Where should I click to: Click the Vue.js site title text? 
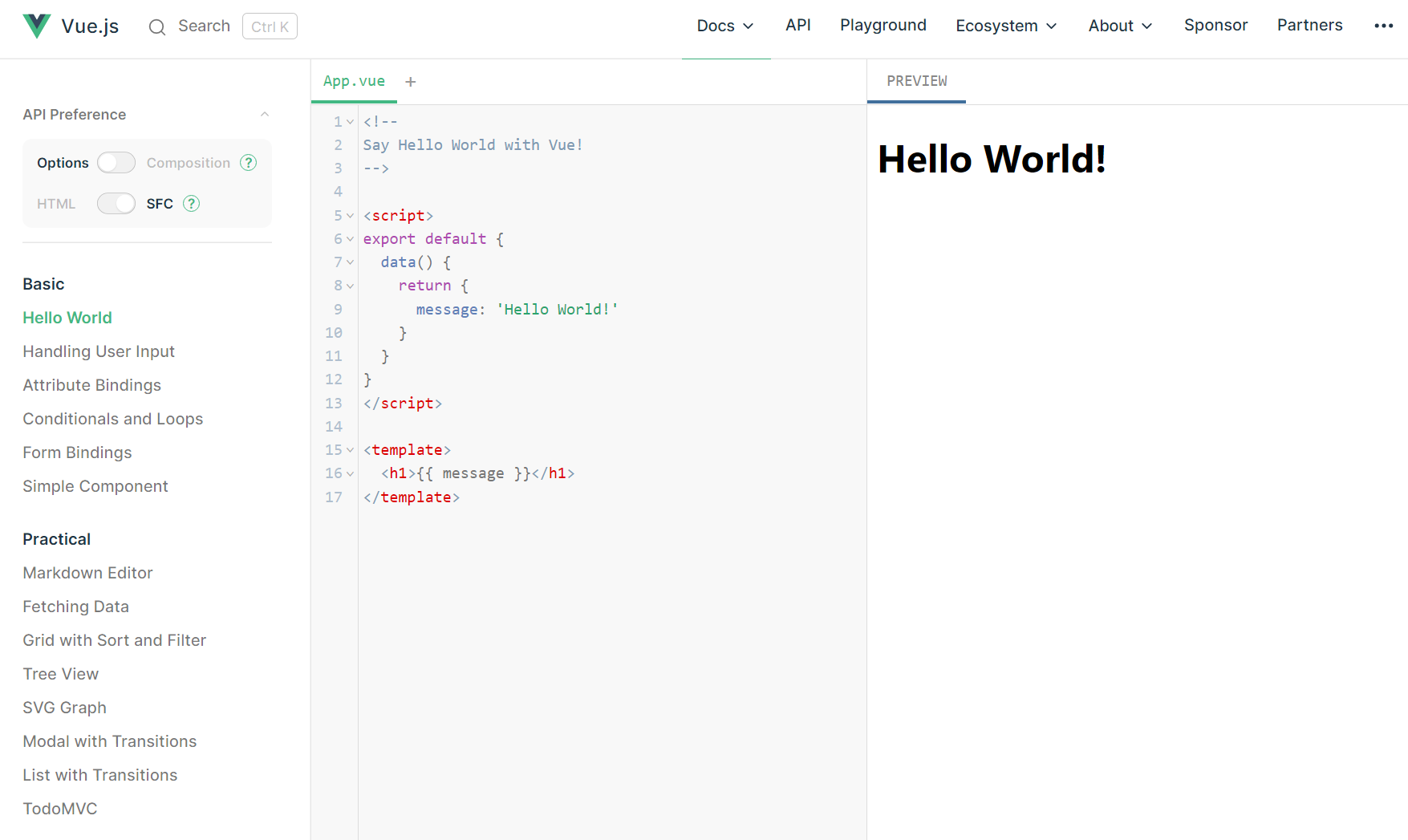point(90,26)
